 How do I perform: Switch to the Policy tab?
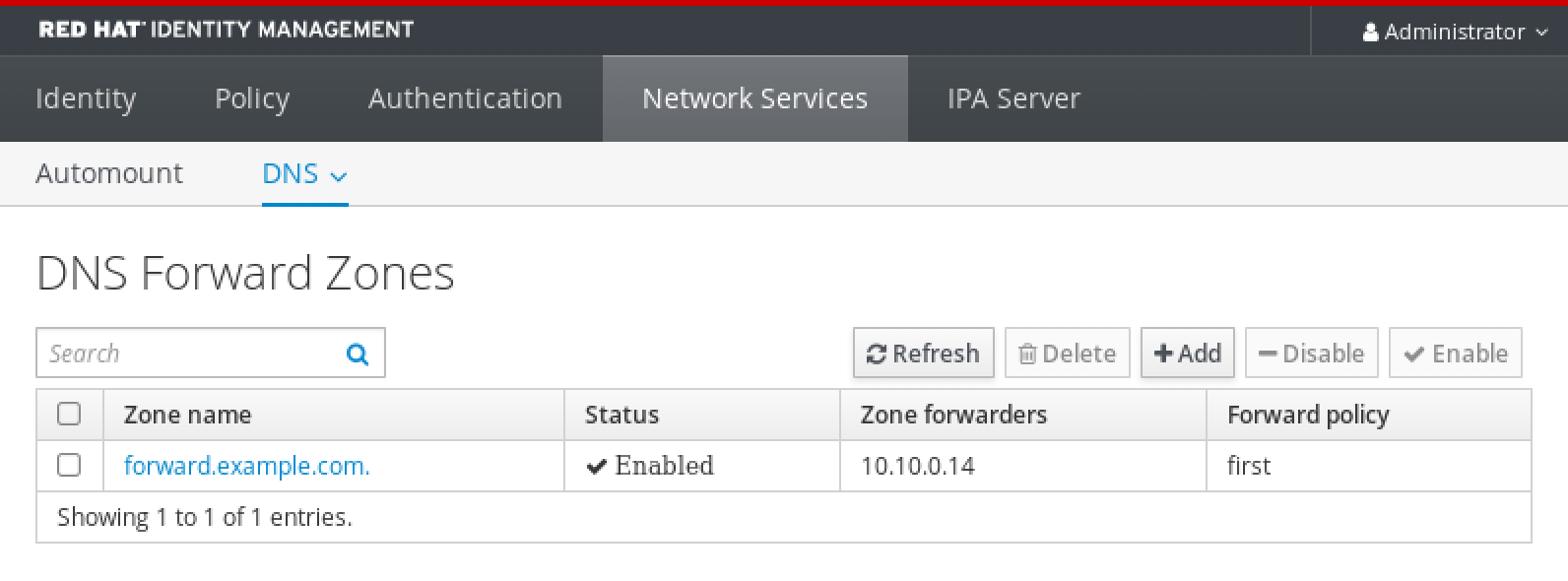tap(252, 98)
